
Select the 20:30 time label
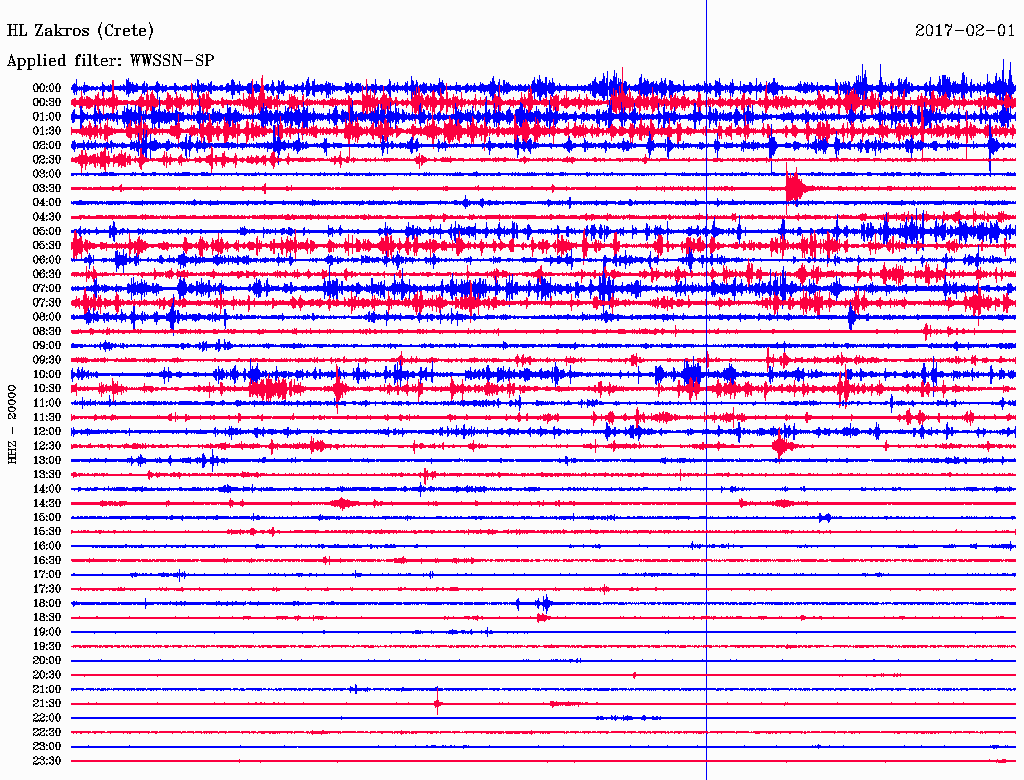[x=47, y=675]
